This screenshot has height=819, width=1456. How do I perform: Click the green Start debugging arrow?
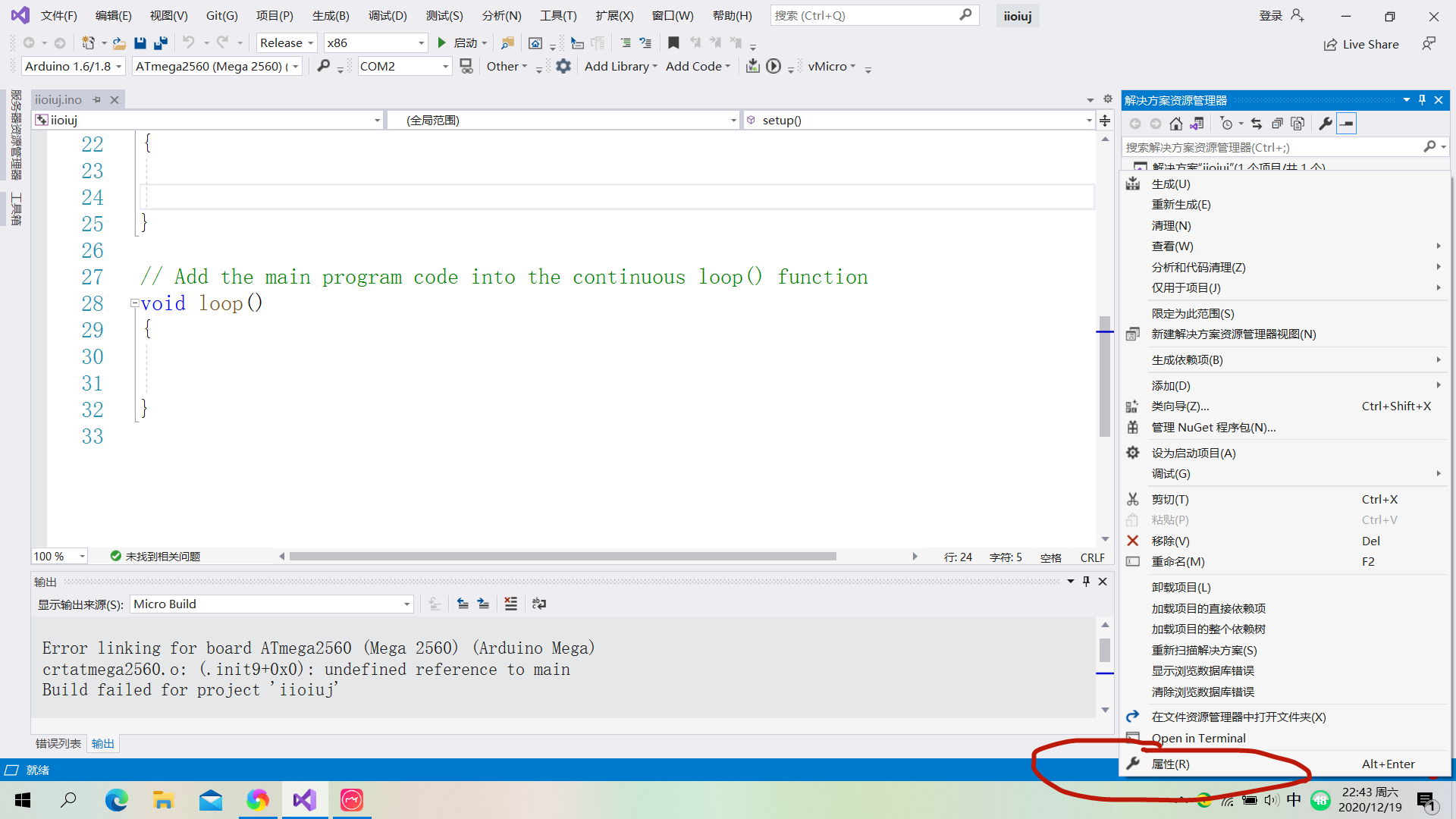(441, 43)
